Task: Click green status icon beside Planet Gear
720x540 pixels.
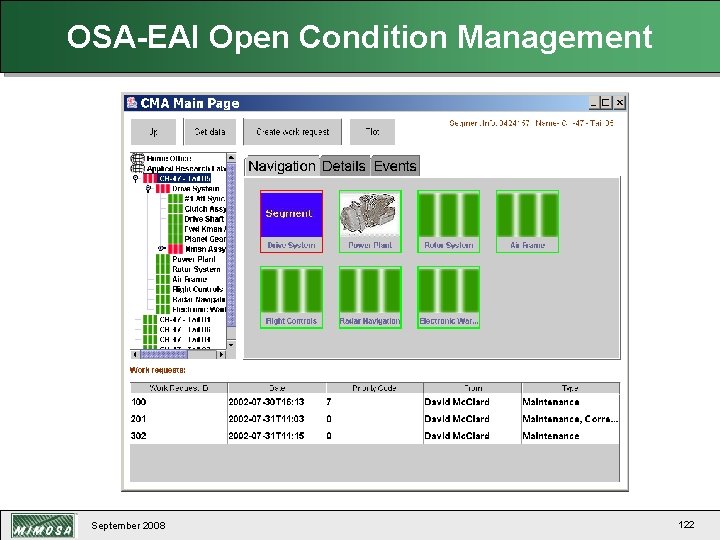Action: (175, 239)
